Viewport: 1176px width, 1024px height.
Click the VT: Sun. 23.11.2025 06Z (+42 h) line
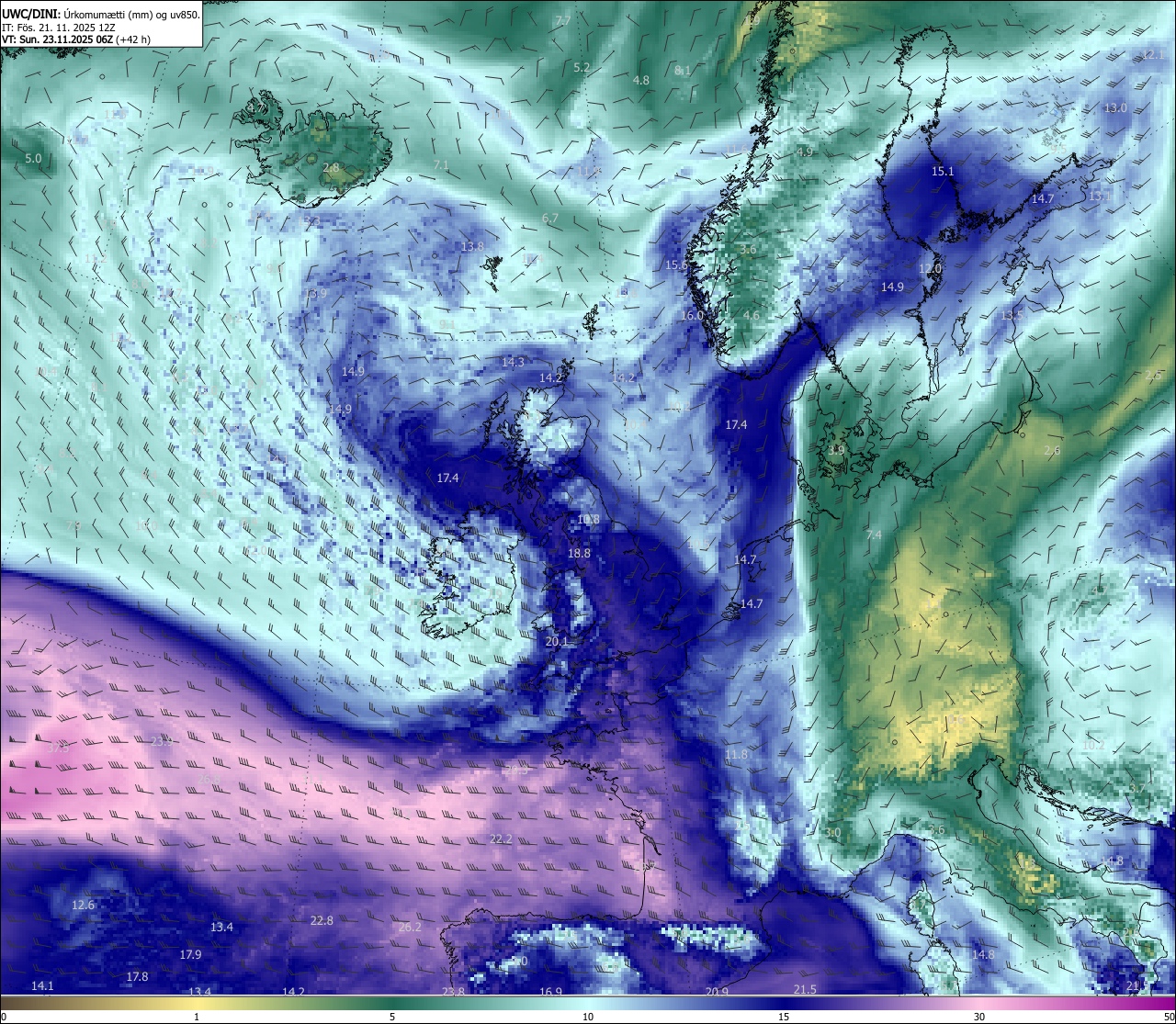75,39
